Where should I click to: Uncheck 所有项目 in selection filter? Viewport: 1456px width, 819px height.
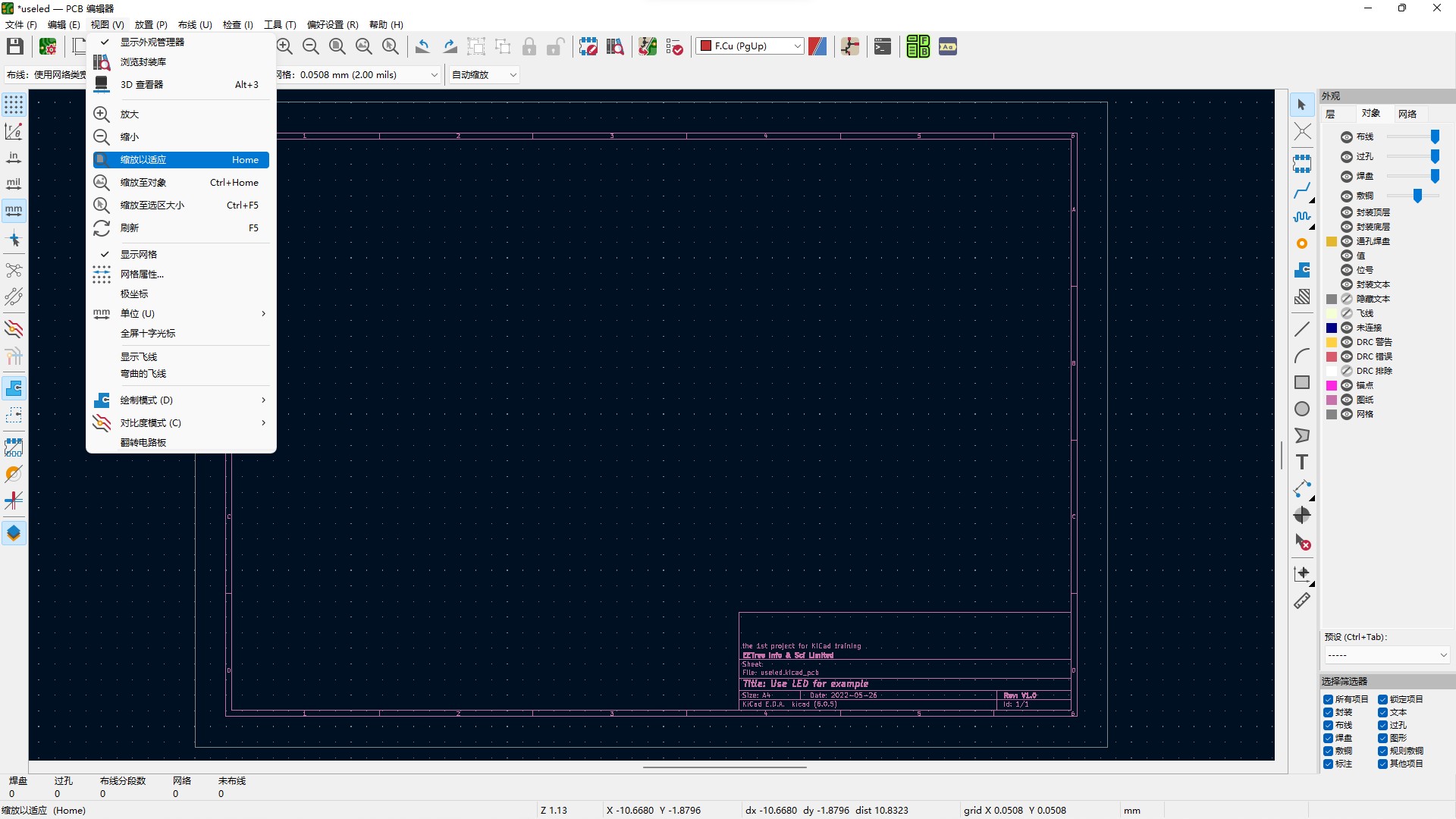tap(1328, 699)
